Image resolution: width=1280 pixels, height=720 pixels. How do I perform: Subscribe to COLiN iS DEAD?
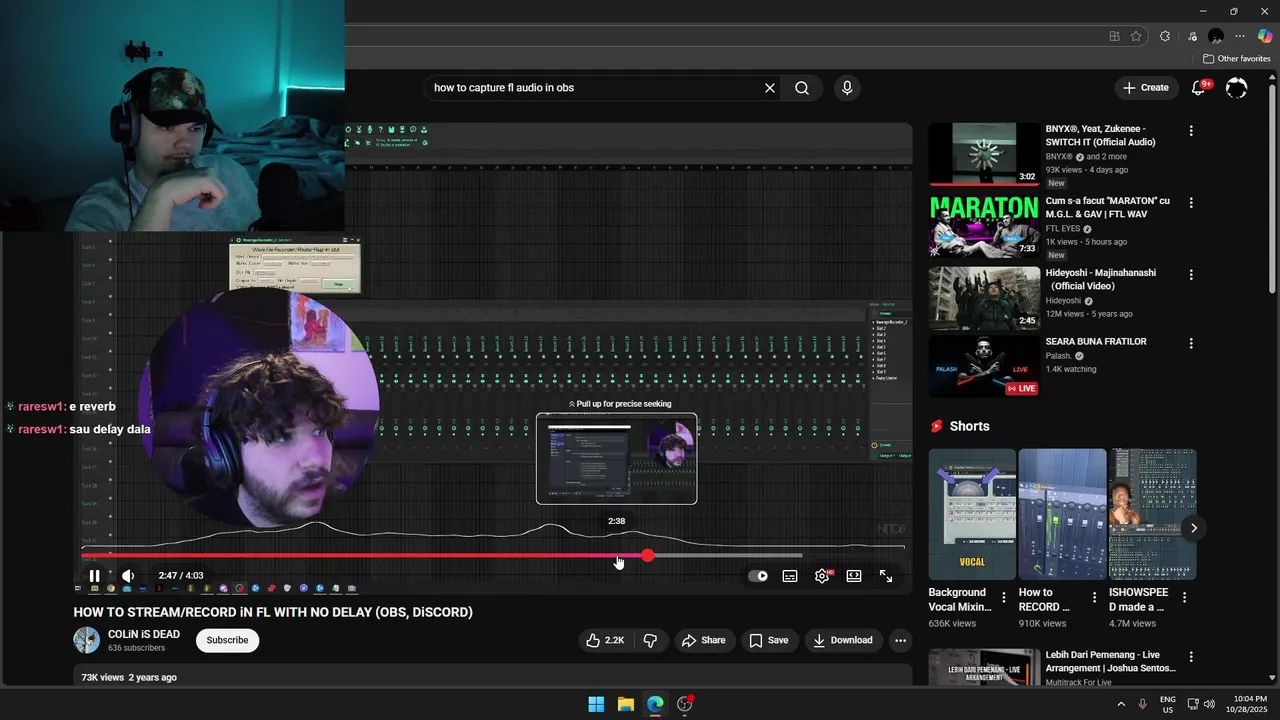coord(227,640)
